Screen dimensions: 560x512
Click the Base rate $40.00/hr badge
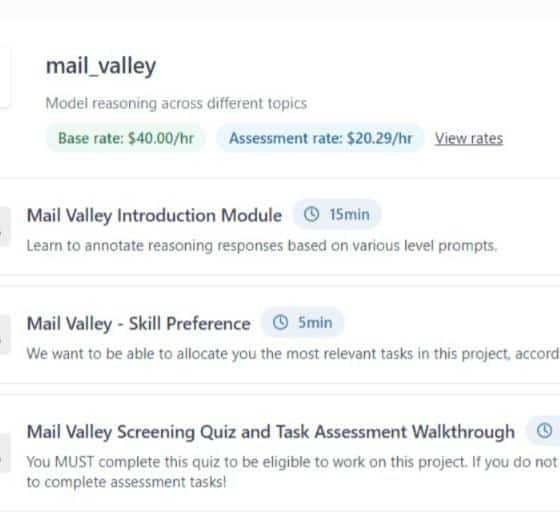[x=125, y=138]
